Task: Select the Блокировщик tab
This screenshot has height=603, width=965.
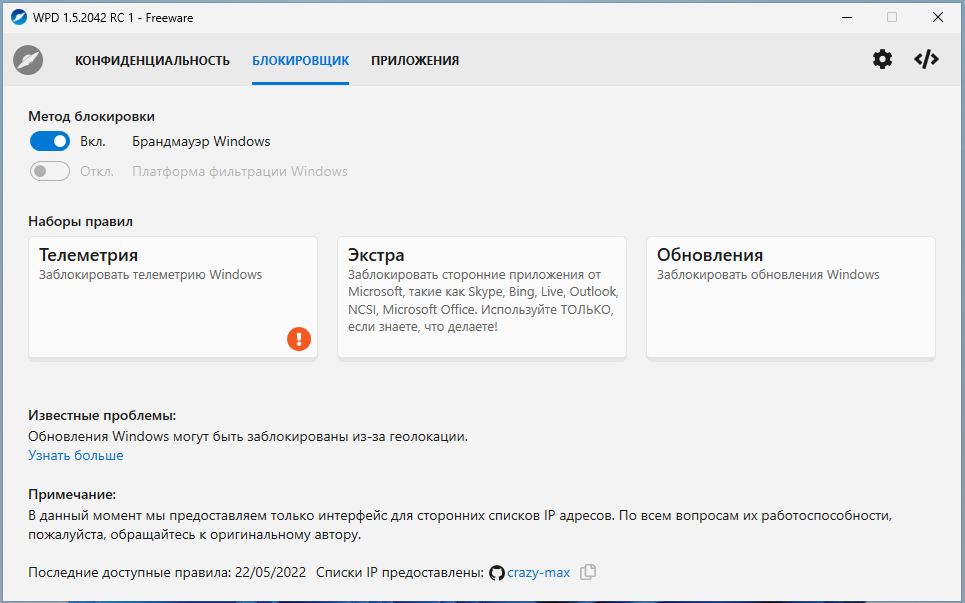Action: (300, 60)
